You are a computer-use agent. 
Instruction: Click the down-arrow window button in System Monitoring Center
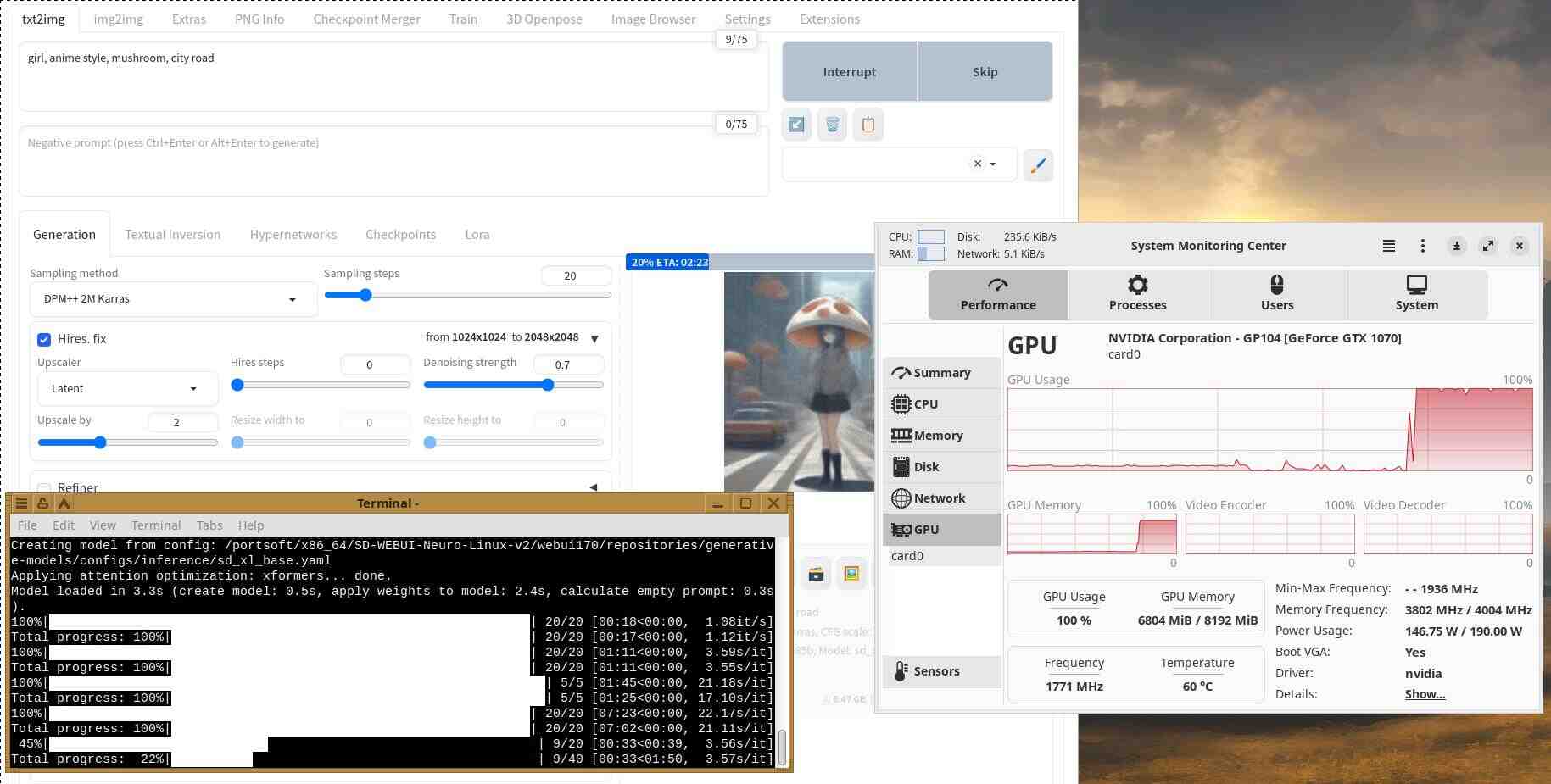(x=1456, y=246)
